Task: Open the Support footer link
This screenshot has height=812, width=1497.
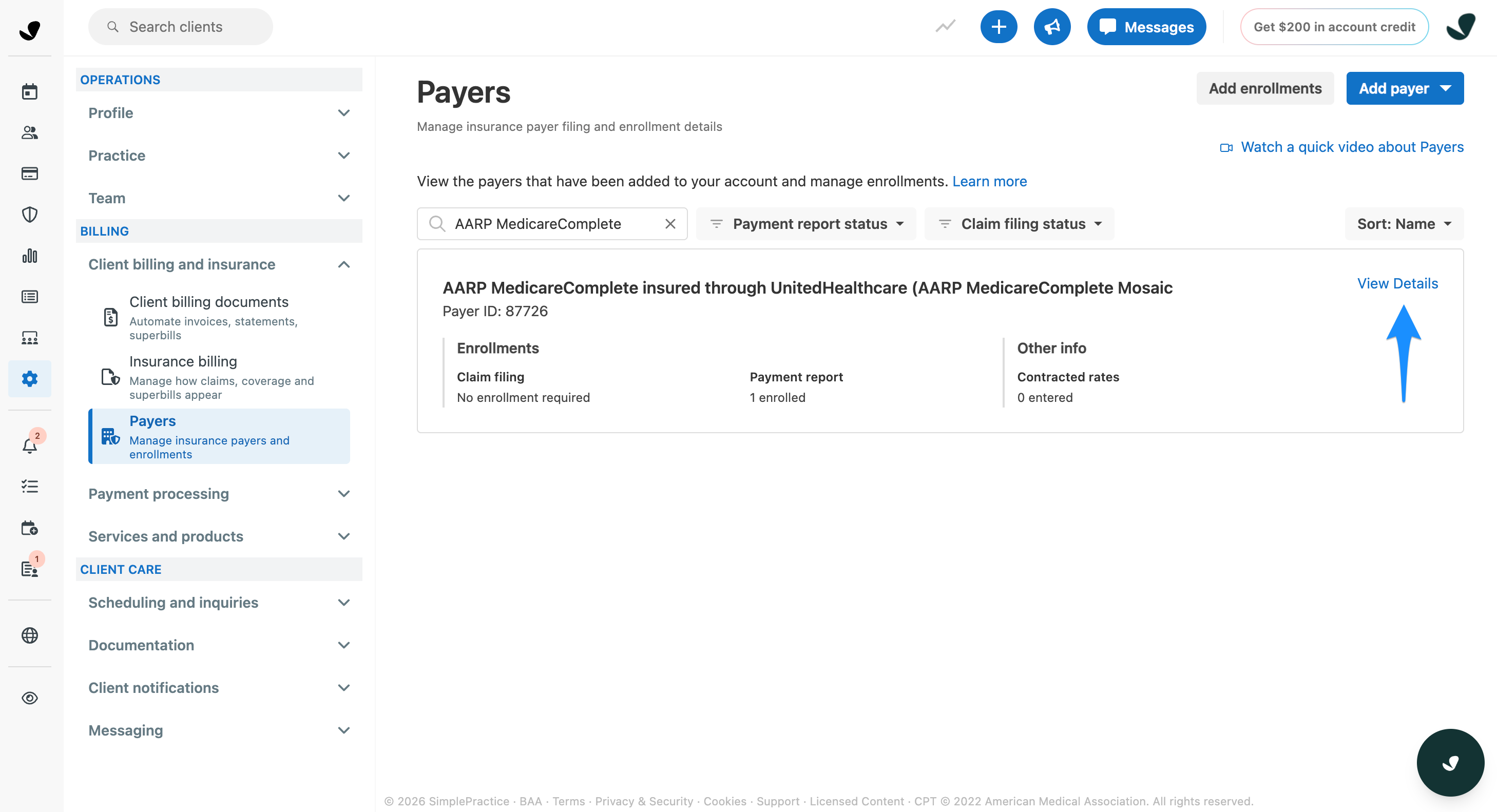Action: 778,801
